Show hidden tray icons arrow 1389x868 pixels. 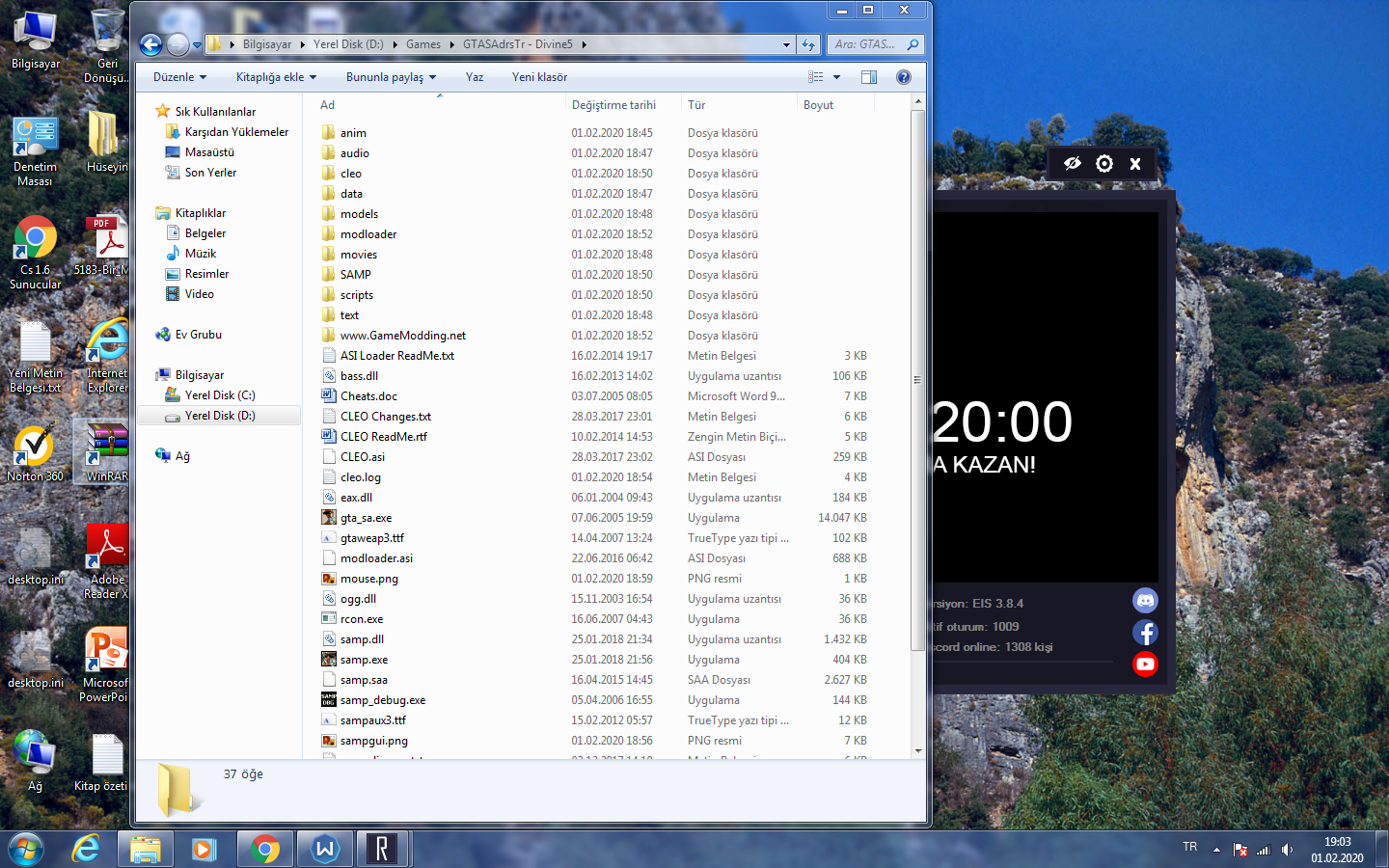coord(1216,850)
